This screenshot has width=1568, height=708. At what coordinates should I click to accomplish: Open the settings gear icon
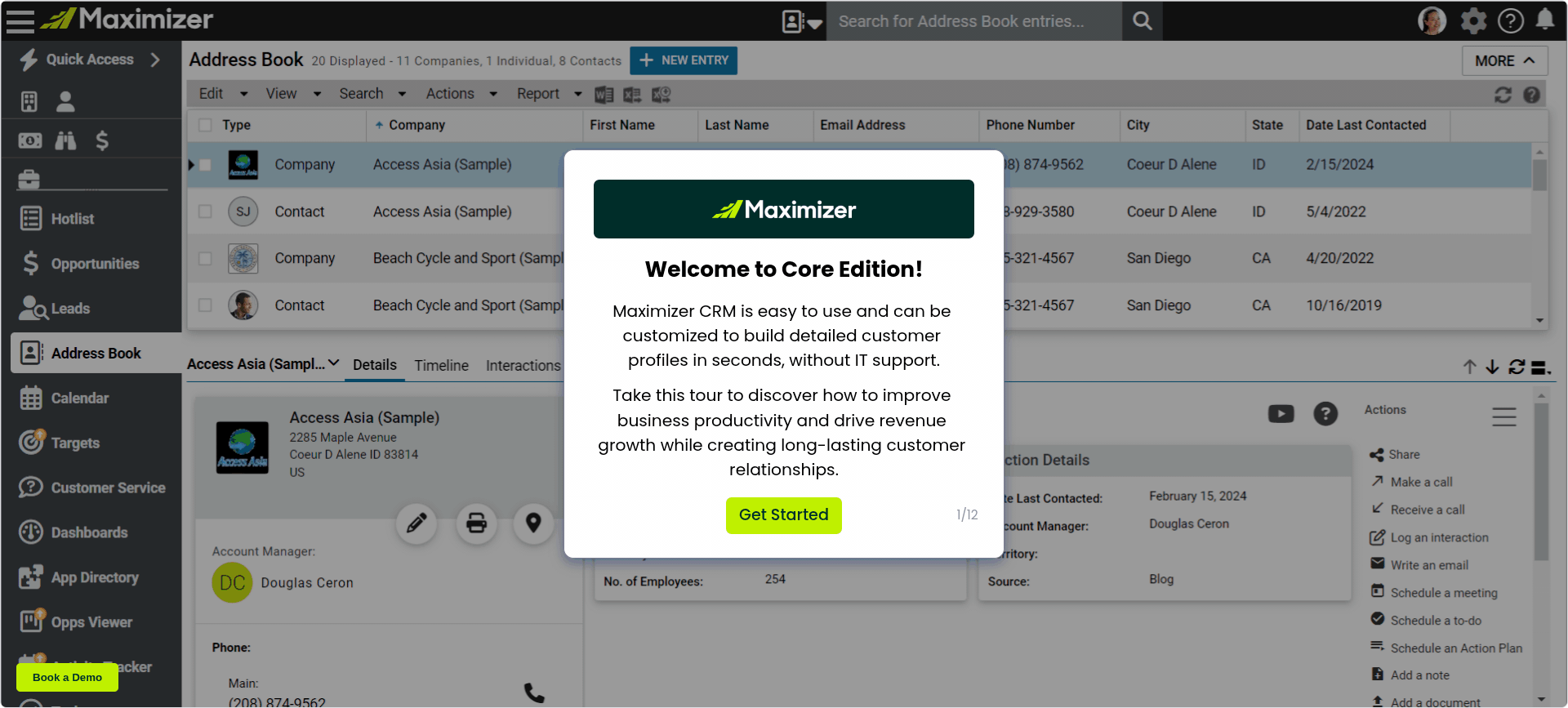coord(1473,20)
